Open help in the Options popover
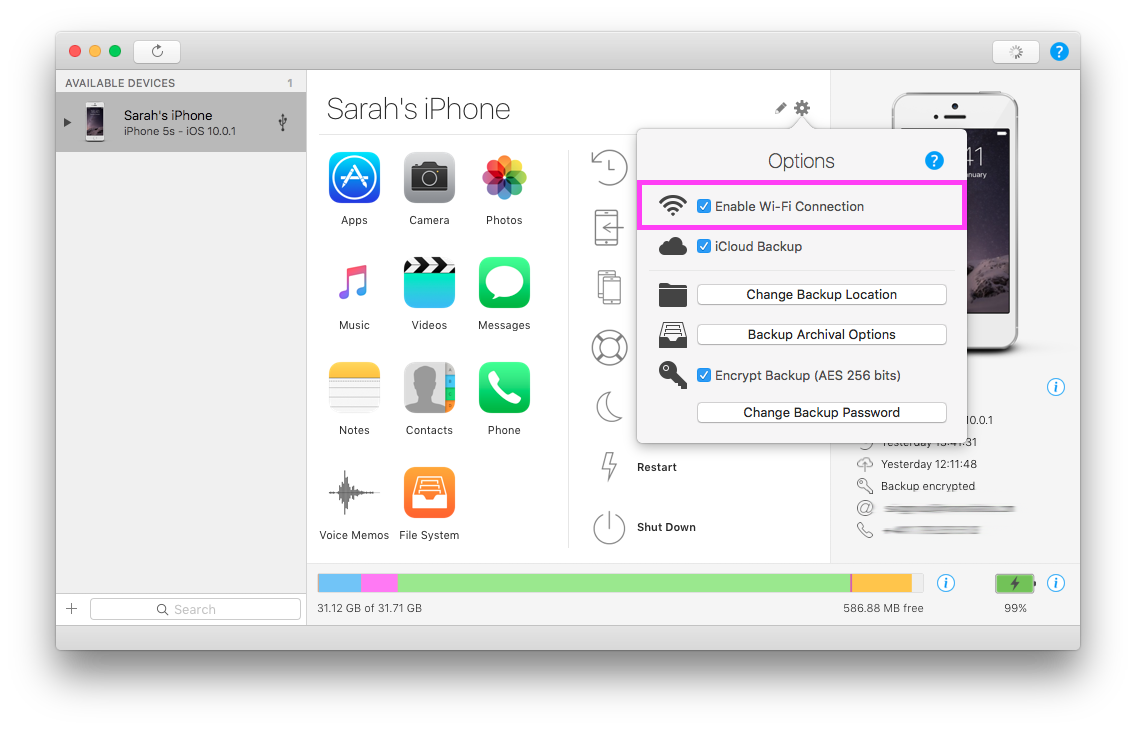Image resolution: width=1136 pixels, height=730 pixels. (935, 161)
